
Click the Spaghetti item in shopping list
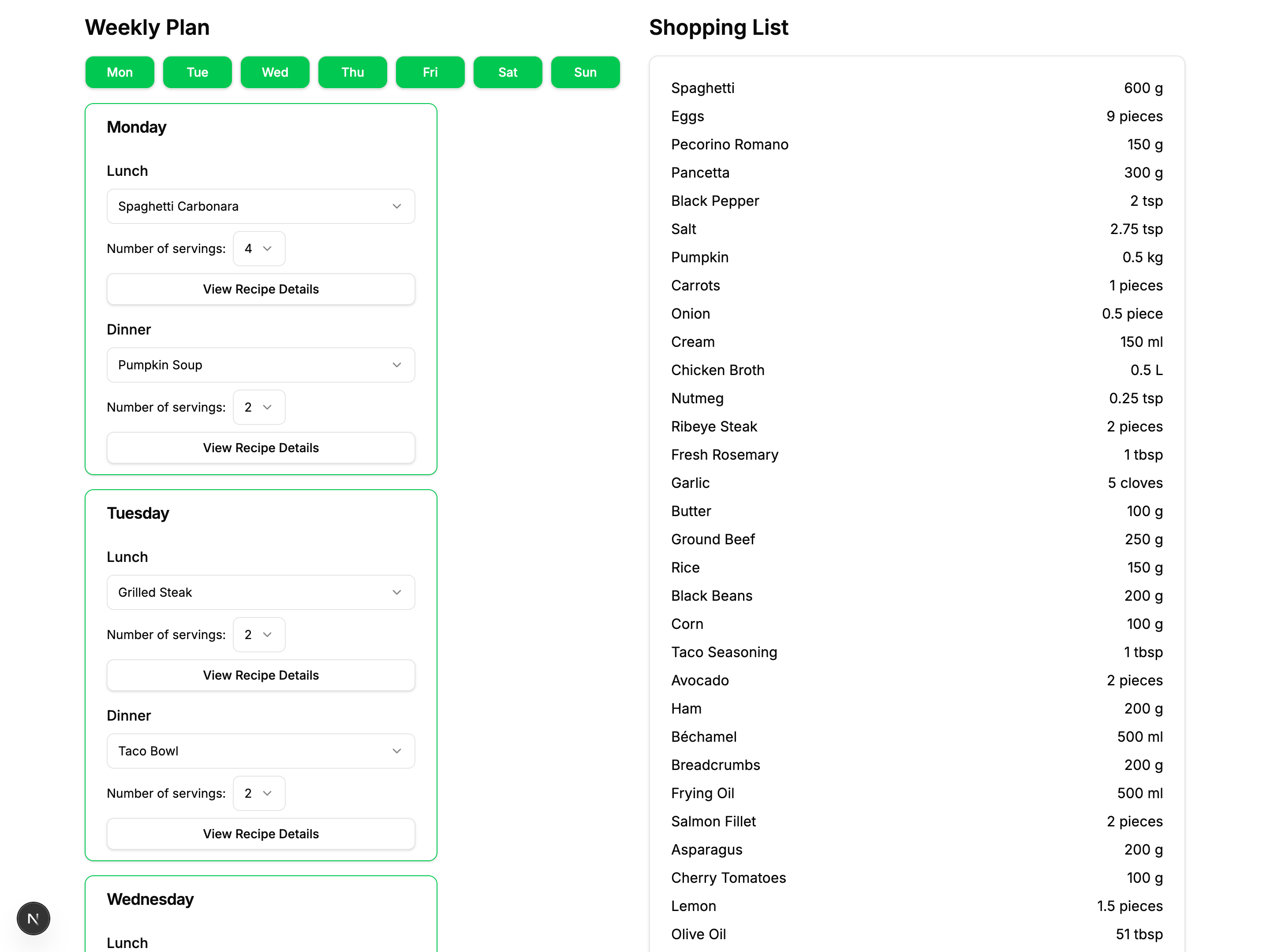tap(916, 88)
